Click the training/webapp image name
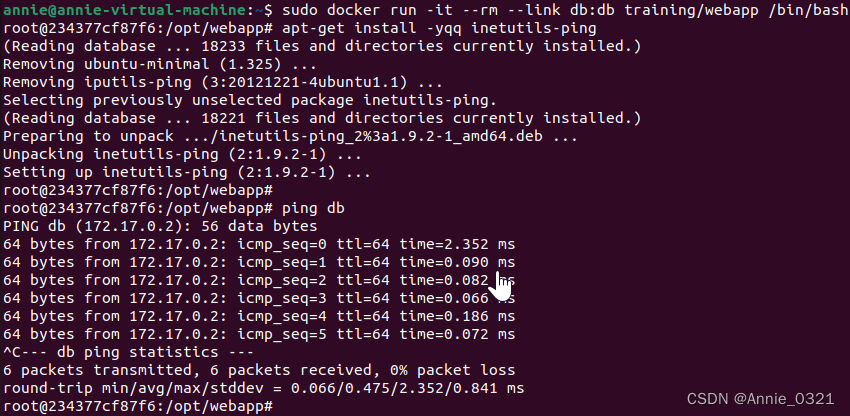The width and height of the screenshot is (850, 416). coord(692,10)
